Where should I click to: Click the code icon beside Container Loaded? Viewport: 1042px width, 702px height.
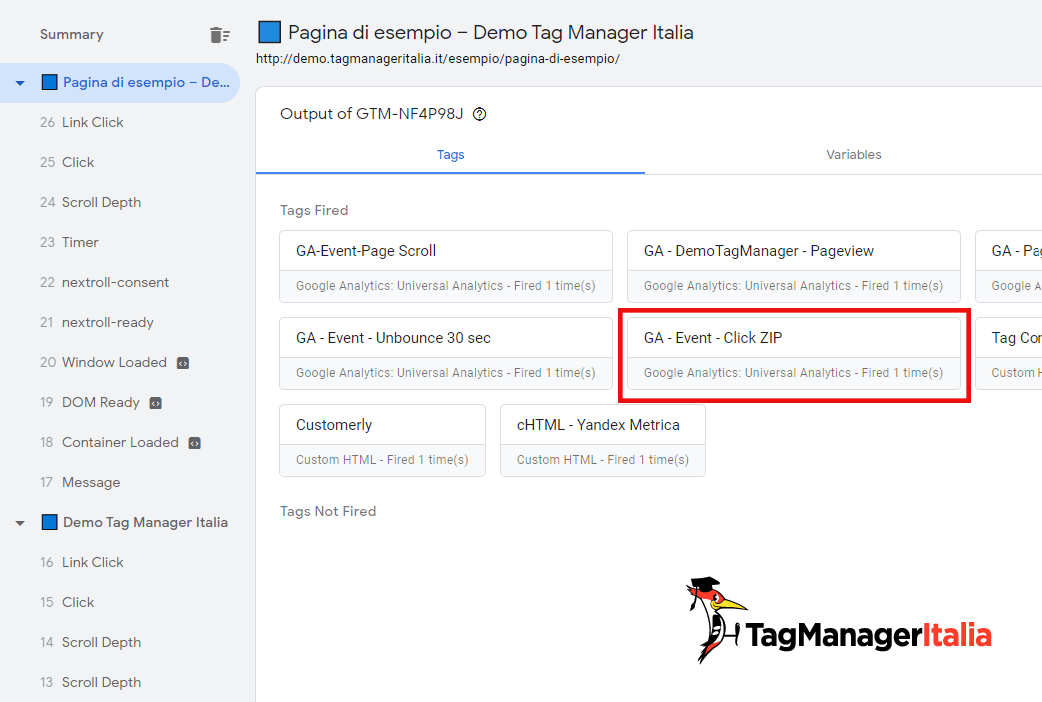click(x=195, y=443)
